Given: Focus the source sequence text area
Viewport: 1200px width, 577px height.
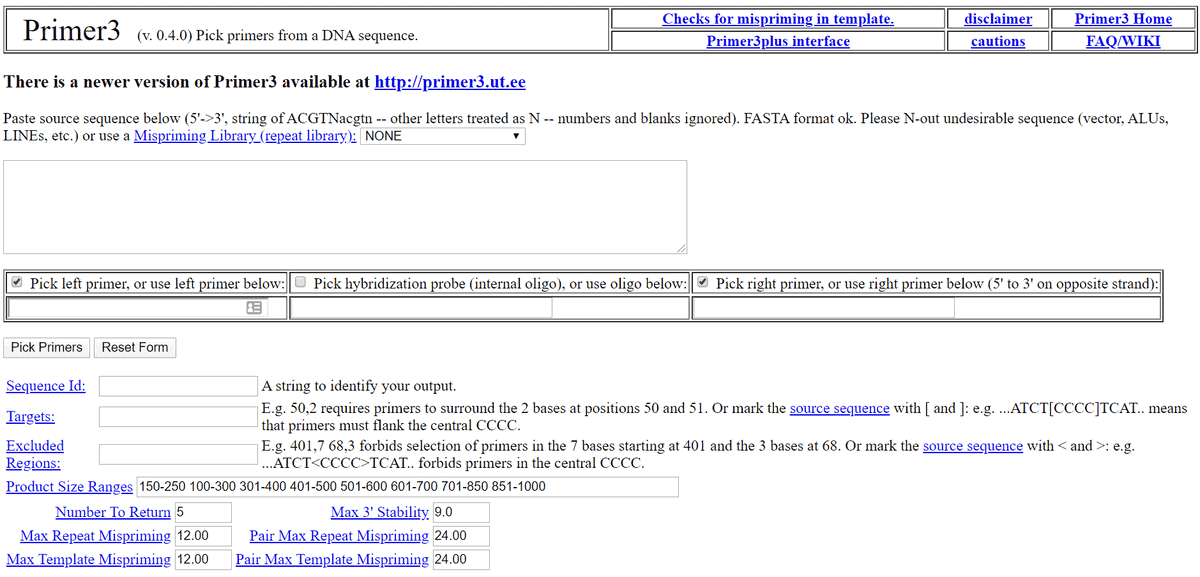Looking at the screenshot, I should tap(345, 207).
